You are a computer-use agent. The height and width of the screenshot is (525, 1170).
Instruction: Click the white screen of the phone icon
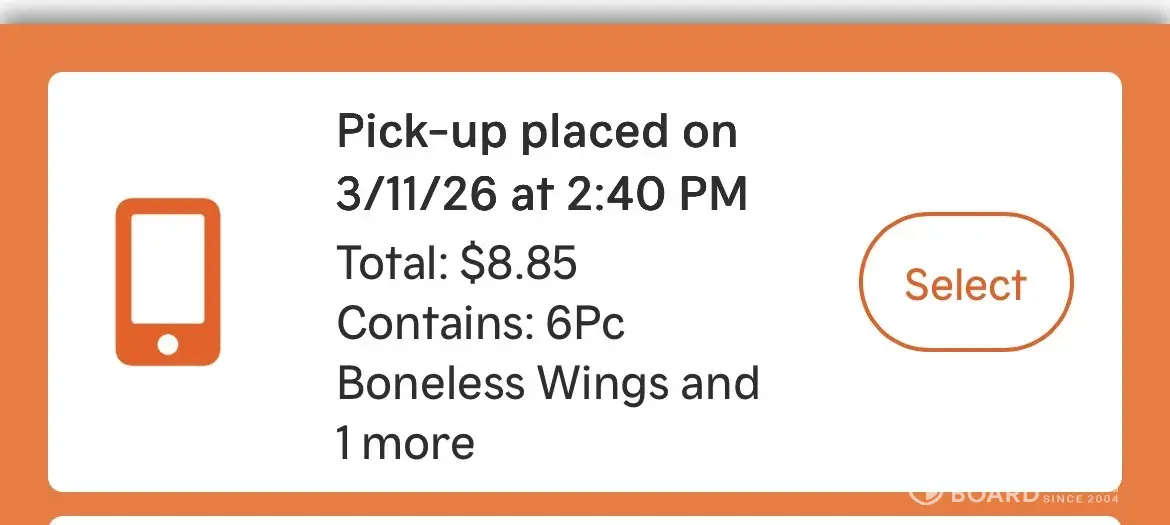[168, 267]
